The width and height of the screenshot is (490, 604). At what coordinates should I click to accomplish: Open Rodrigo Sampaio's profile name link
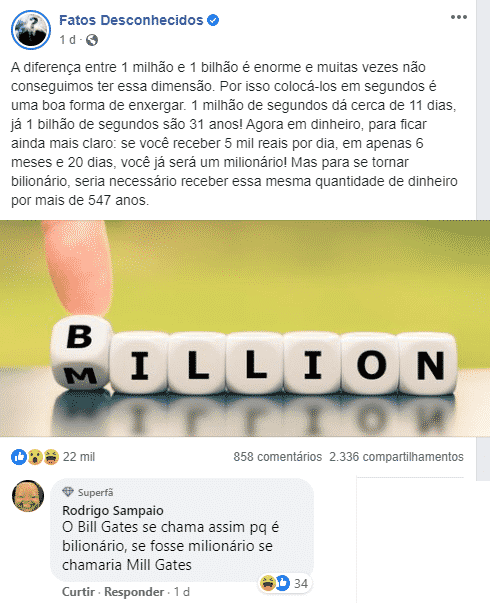click(x=113, y=510)
